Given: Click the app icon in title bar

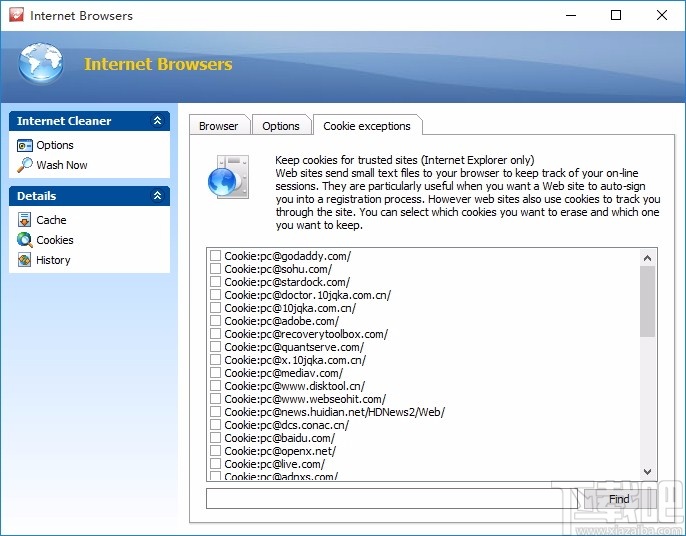Looking at the screenshot, I should click(x=16, y=15).
